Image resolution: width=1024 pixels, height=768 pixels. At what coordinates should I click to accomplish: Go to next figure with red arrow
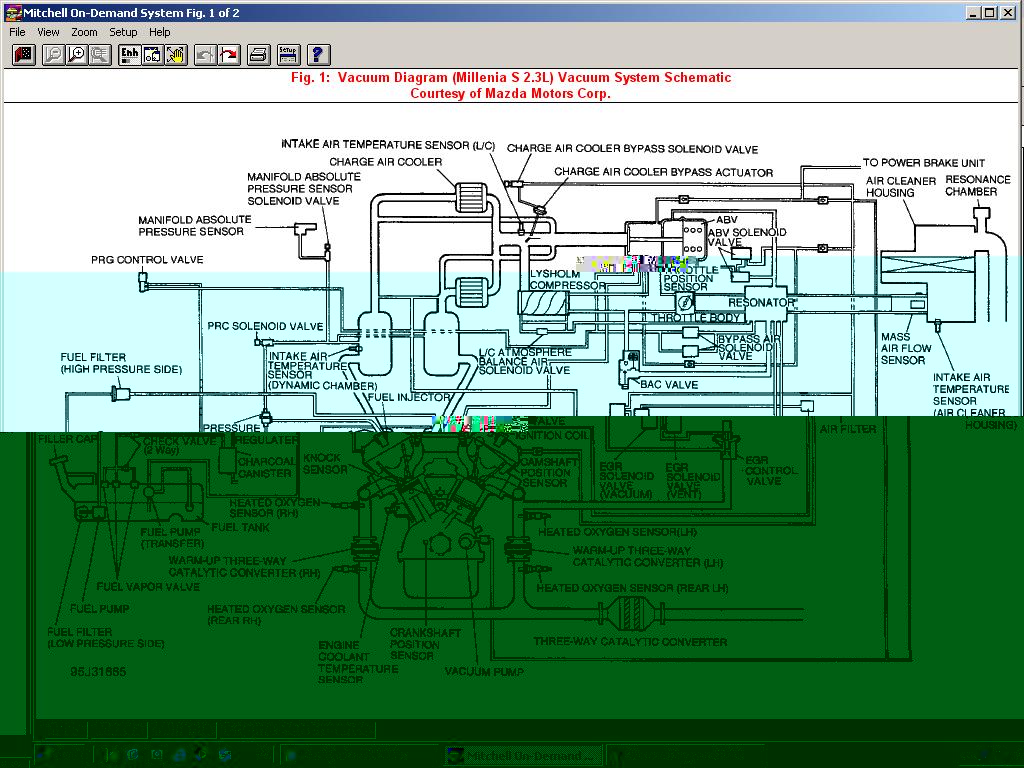229,55
